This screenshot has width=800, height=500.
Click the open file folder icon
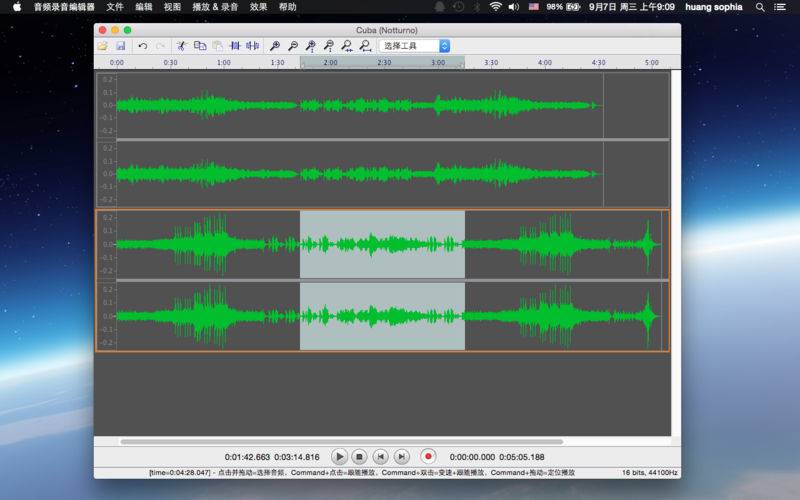103,46
